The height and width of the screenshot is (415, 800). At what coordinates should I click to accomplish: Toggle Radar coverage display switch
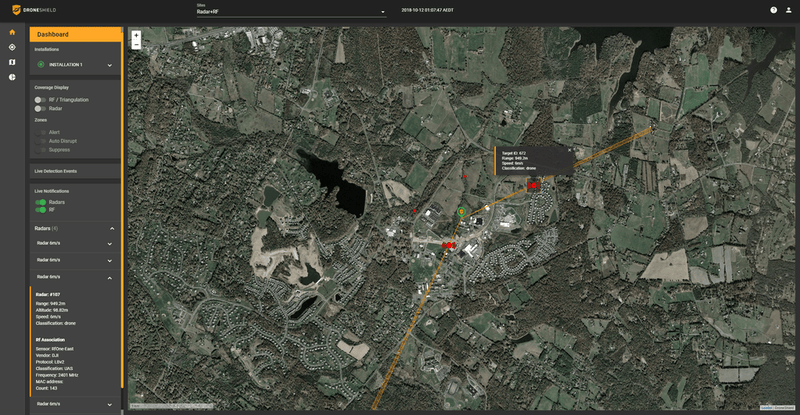click(x=39, y=109)
